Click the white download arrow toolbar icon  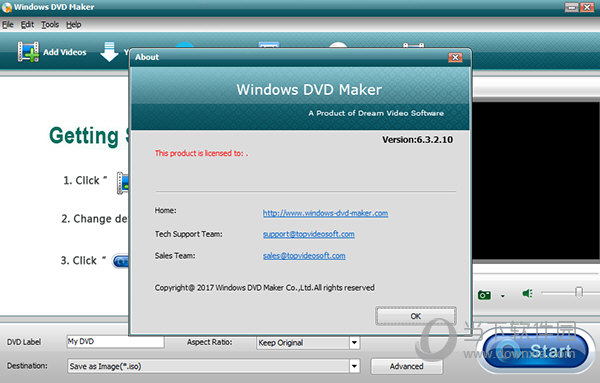tap(109, 52)
